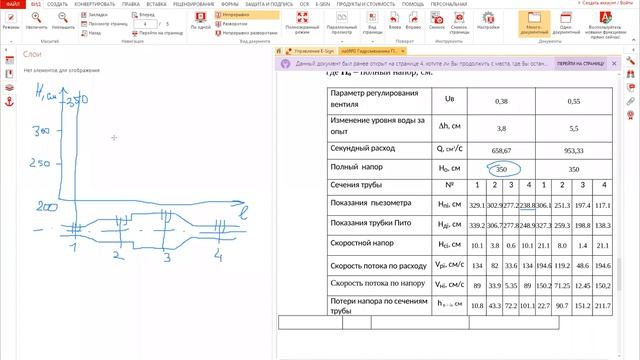Open the bookmarks panel in left sidebar
The image size is (640, 360).
pyautogui.click(x=9, y=74)
